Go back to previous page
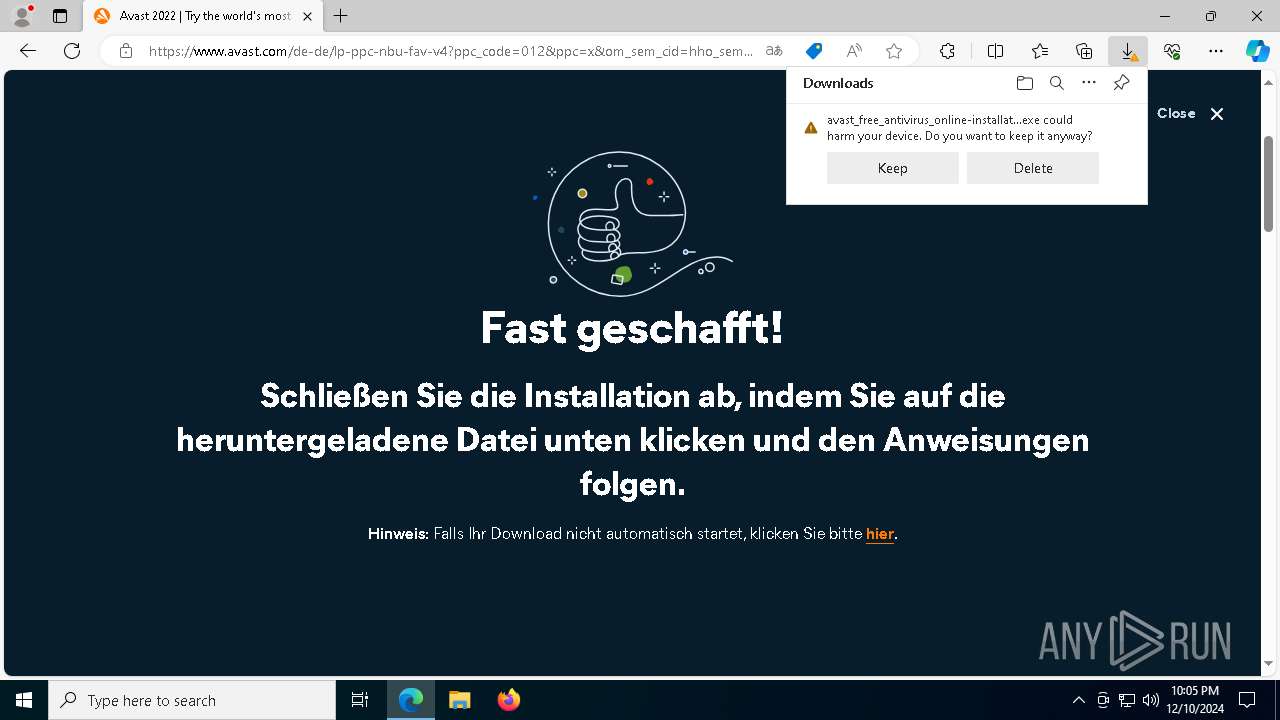Viewport: 1280px width, 720px height. coord(28,51)
